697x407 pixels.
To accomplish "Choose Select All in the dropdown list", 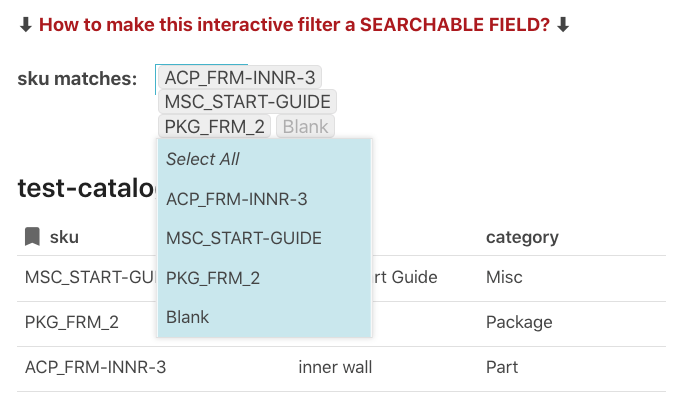I will pos(203,159).
